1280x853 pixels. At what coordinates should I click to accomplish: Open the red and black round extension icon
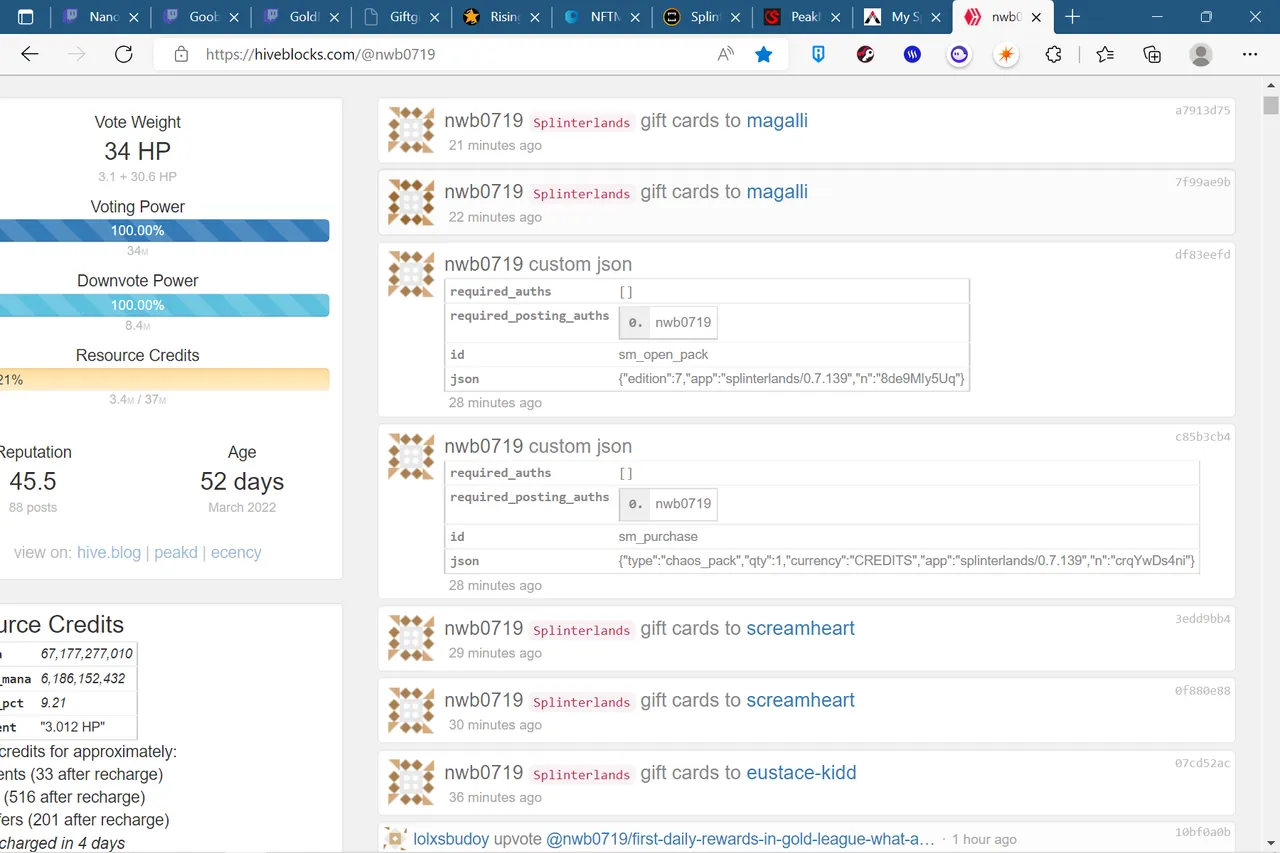click(x=865, y=55)
